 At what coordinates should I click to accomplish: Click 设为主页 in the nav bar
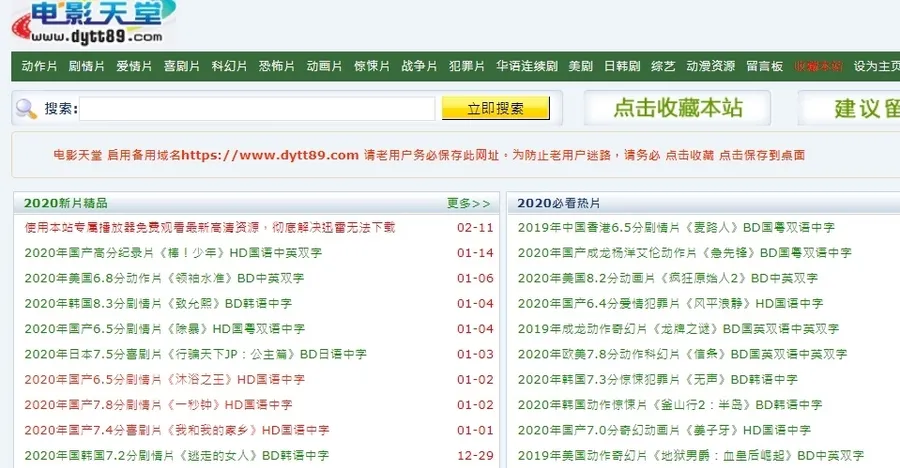tap(876, 66)
